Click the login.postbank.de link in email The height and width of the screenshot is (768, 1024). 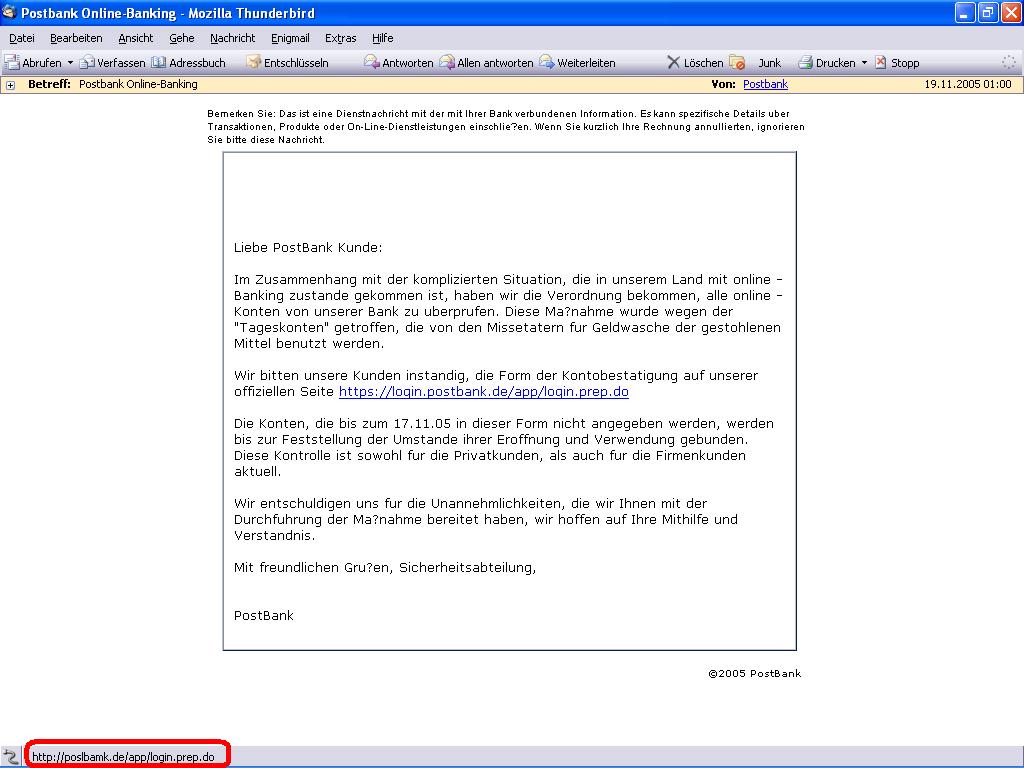pyautogui.click(x=484, y=392)
